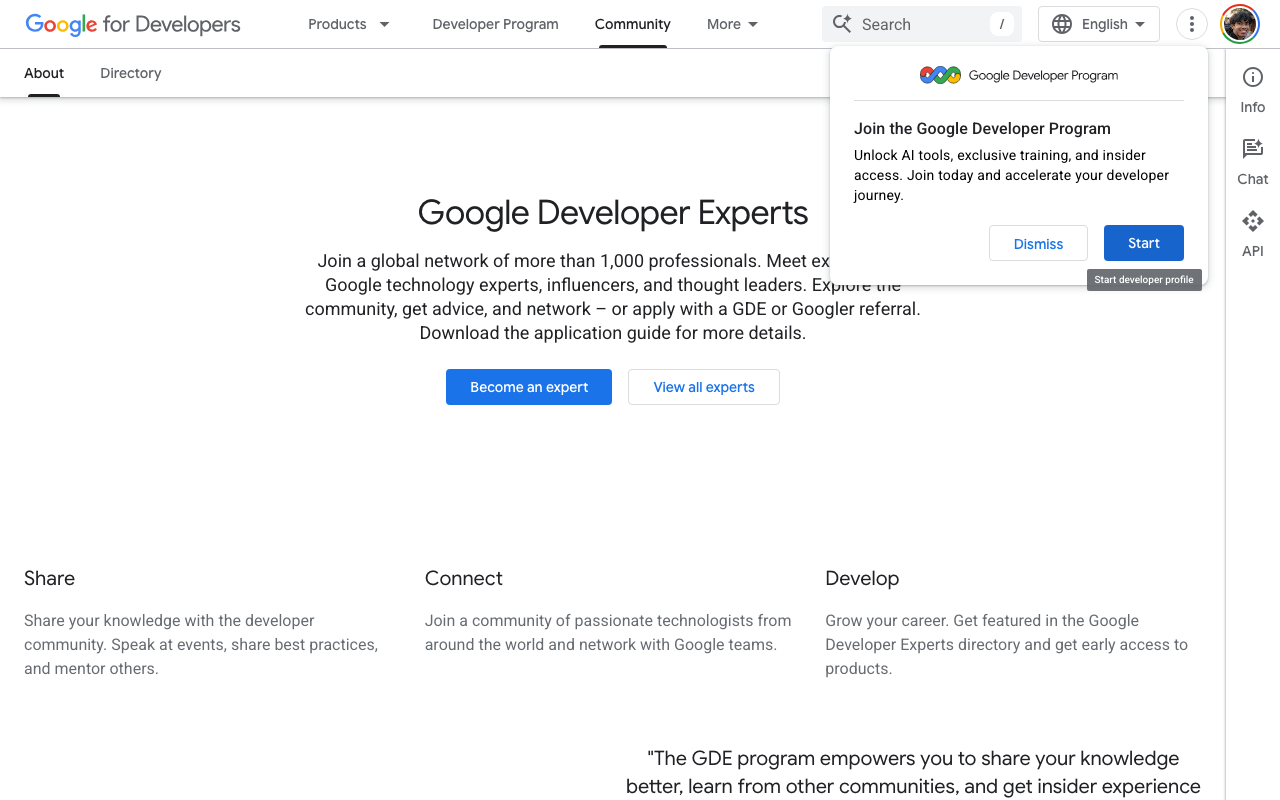Select the API icon in the sidebar
This screenshot has width=1280, height=800.
pos(1252,232)
